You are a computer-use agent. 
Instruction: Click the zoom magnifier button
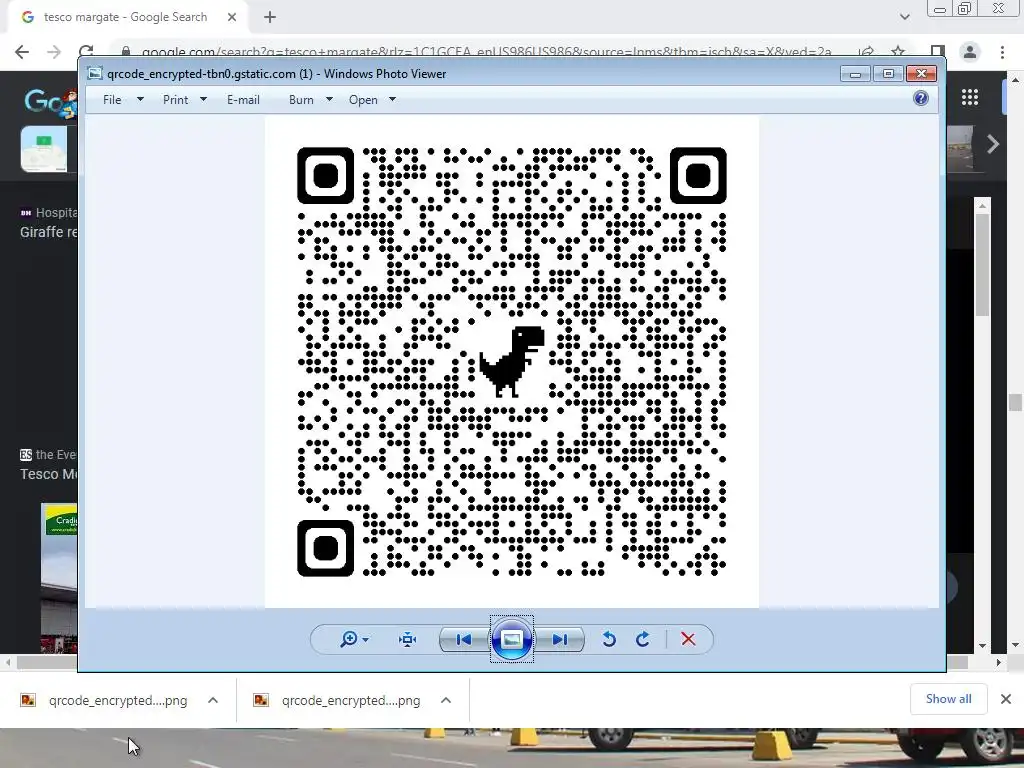[349, 639]
